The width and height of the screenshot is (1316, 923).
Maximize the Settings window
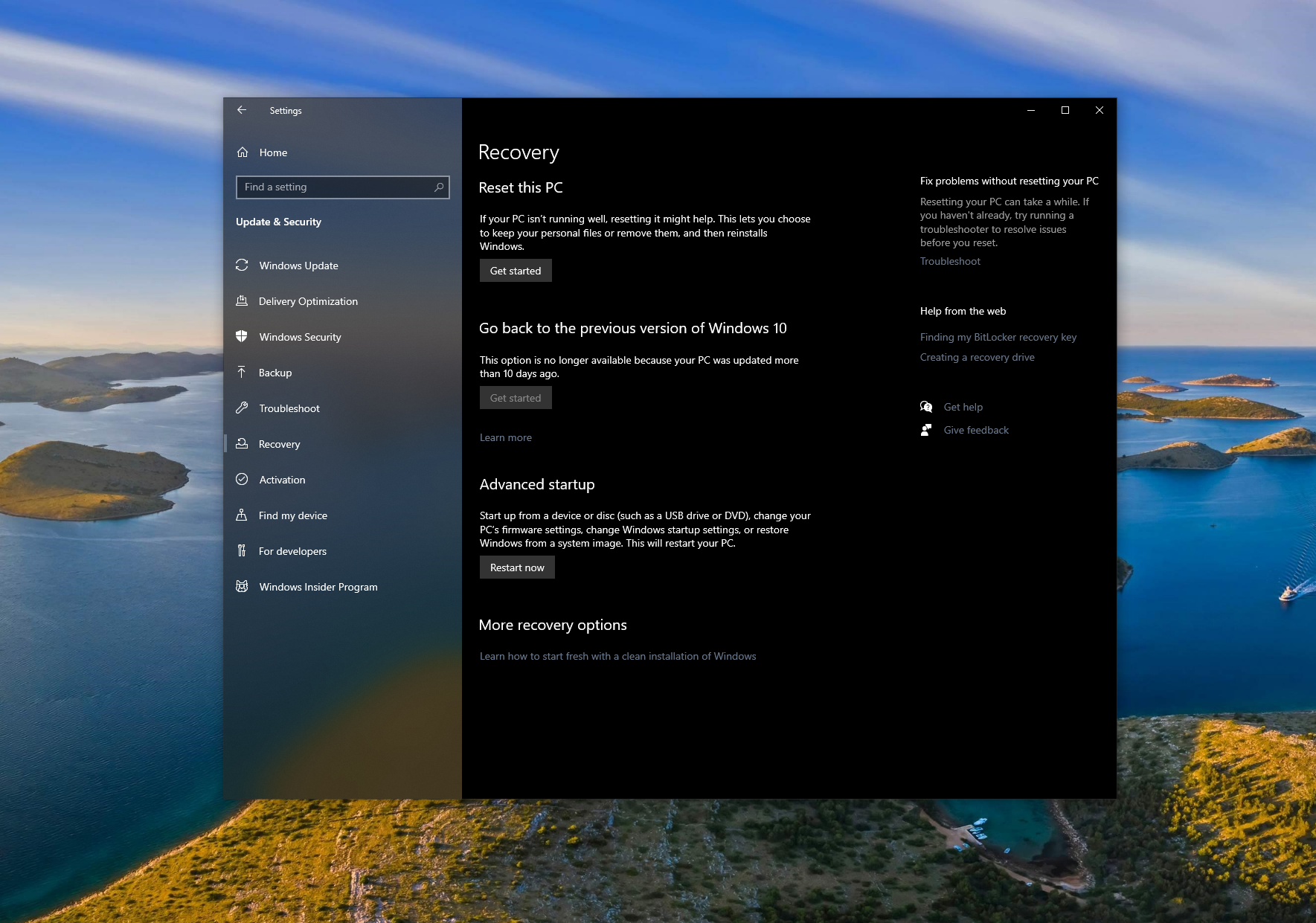click(1065, 110)
